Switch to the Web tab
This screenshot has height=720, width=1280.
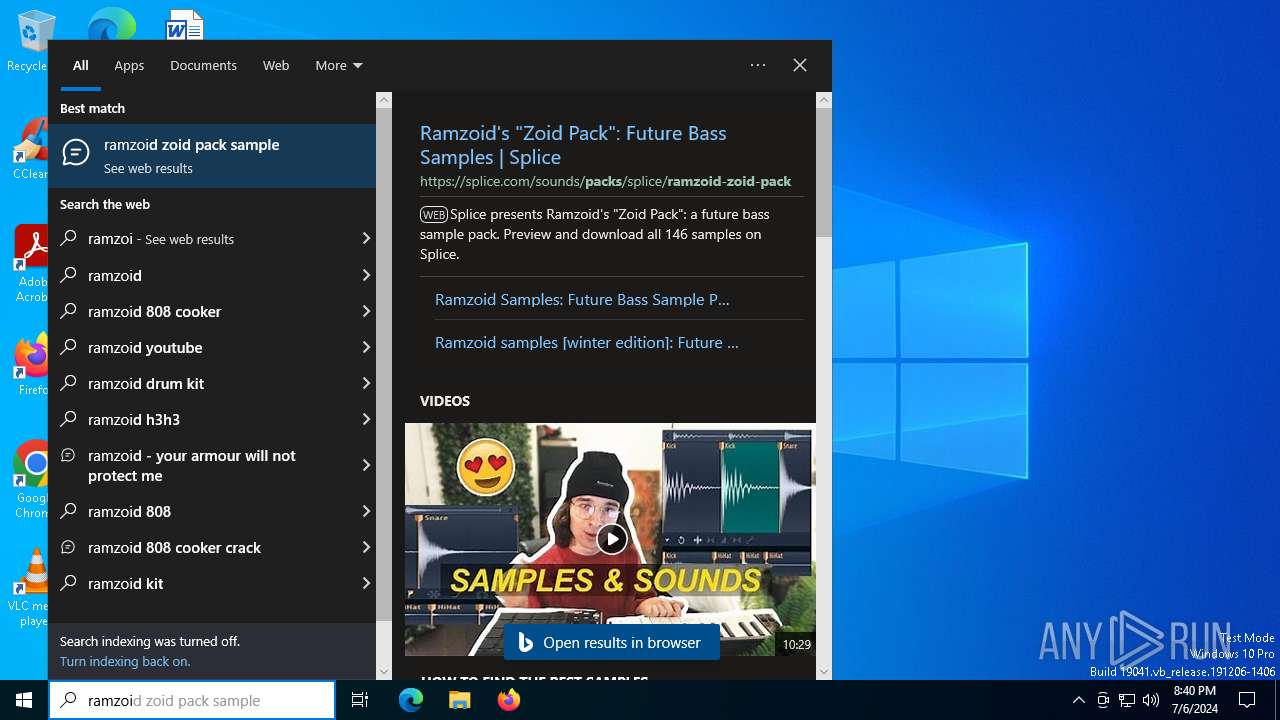click(x=276, y=65)
